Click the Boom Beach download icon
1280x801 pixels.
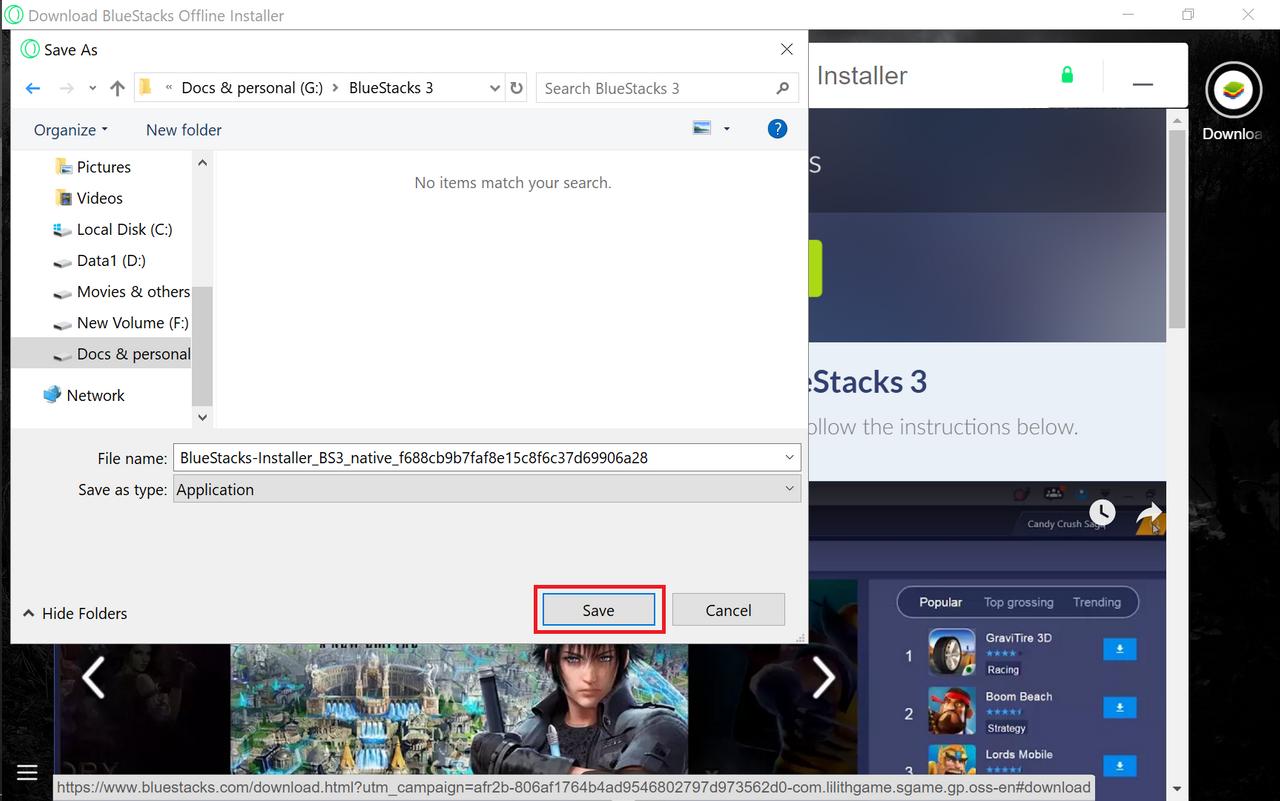coord(1119,707)
